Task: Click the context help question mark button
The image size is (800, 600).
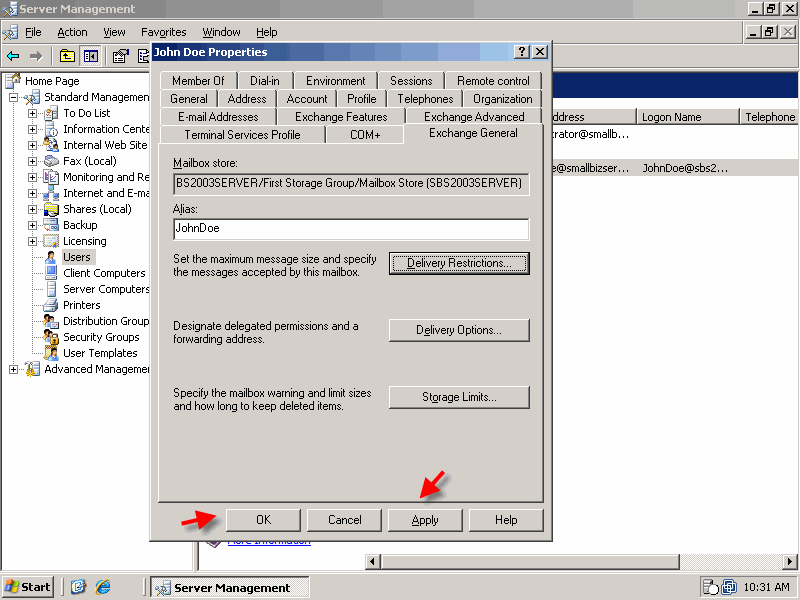Action: coord(521,52)
